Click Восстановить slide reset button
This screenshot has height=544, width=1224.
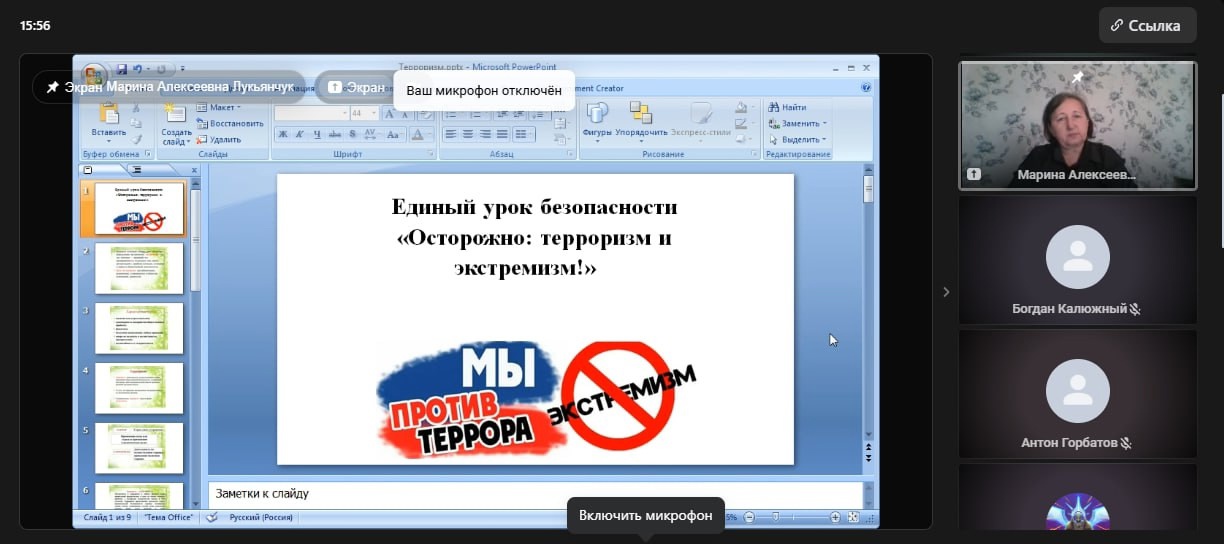[x=230, y=123]
